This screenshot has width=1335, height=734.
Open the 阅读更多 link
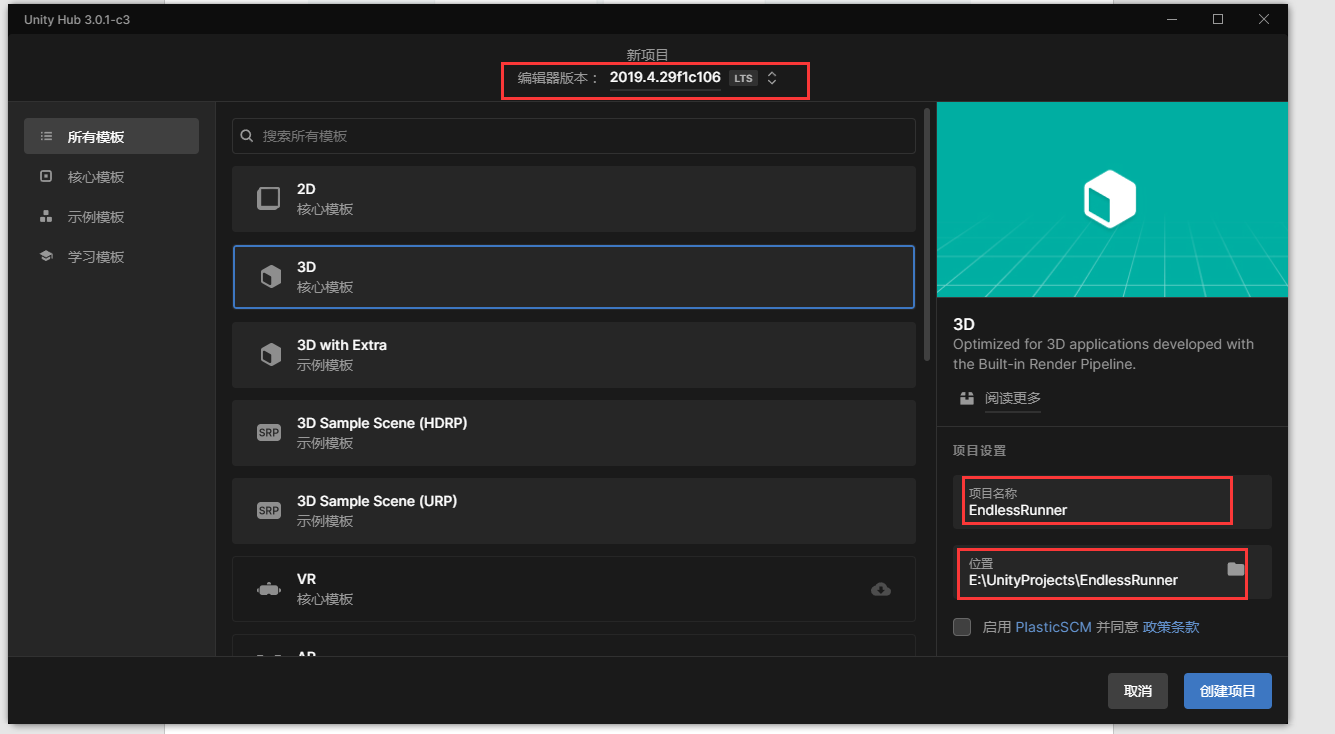1012,398
